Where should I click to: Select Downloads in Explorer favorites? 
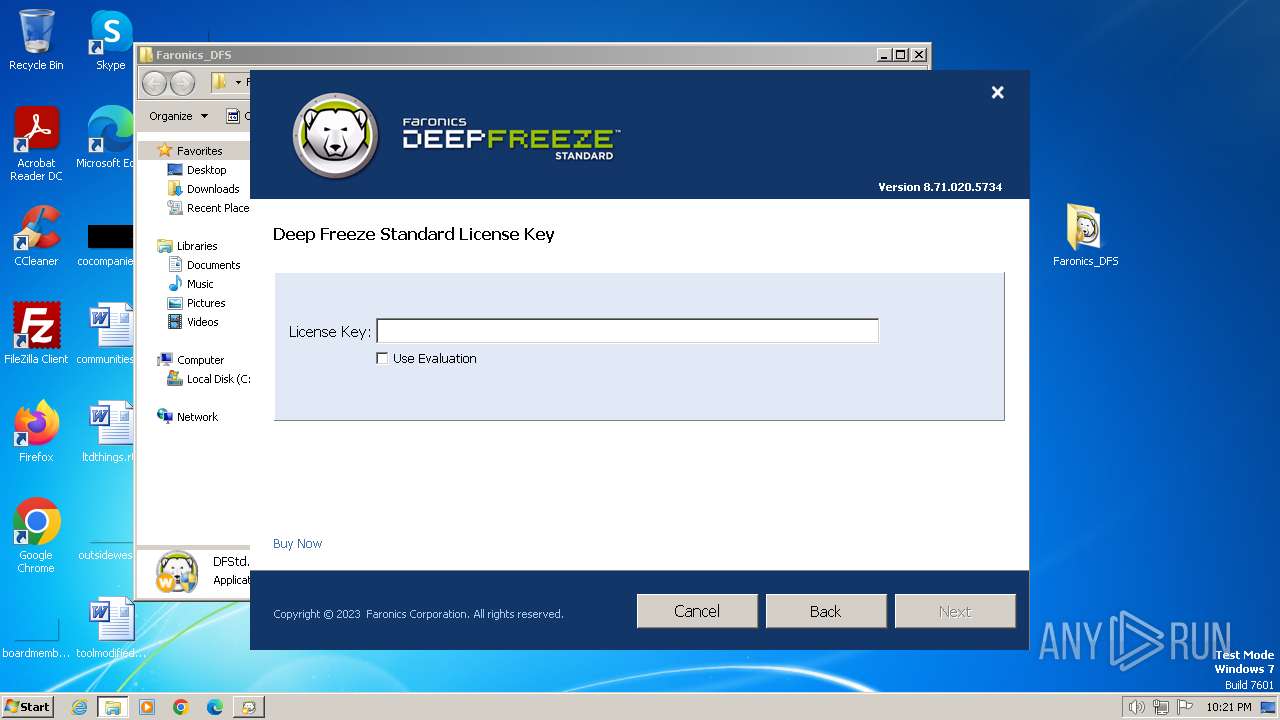pyautogui.click(x=204, y=189)
